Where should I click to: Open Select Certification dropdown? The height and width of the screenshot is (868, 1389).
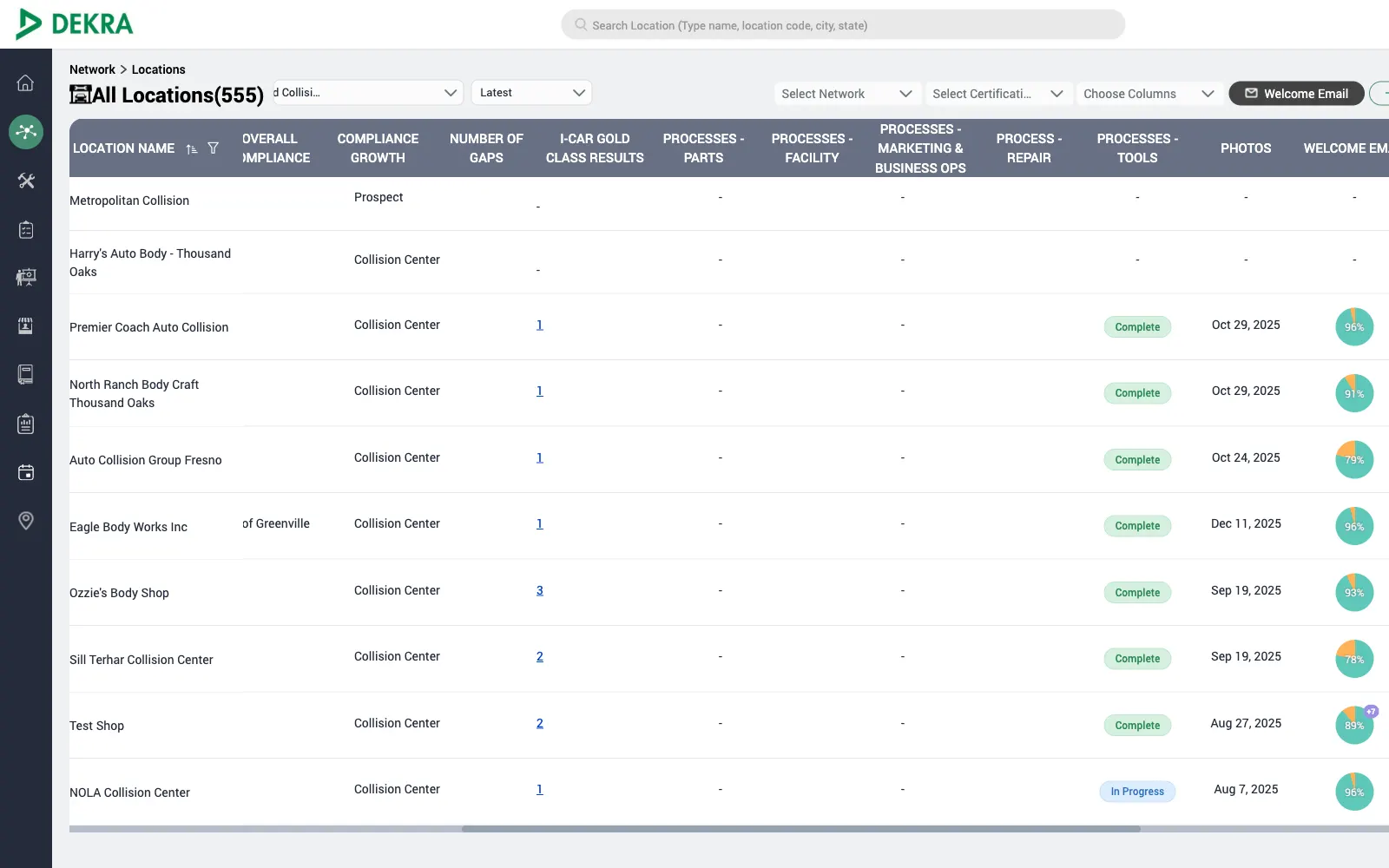pos(997,94)
